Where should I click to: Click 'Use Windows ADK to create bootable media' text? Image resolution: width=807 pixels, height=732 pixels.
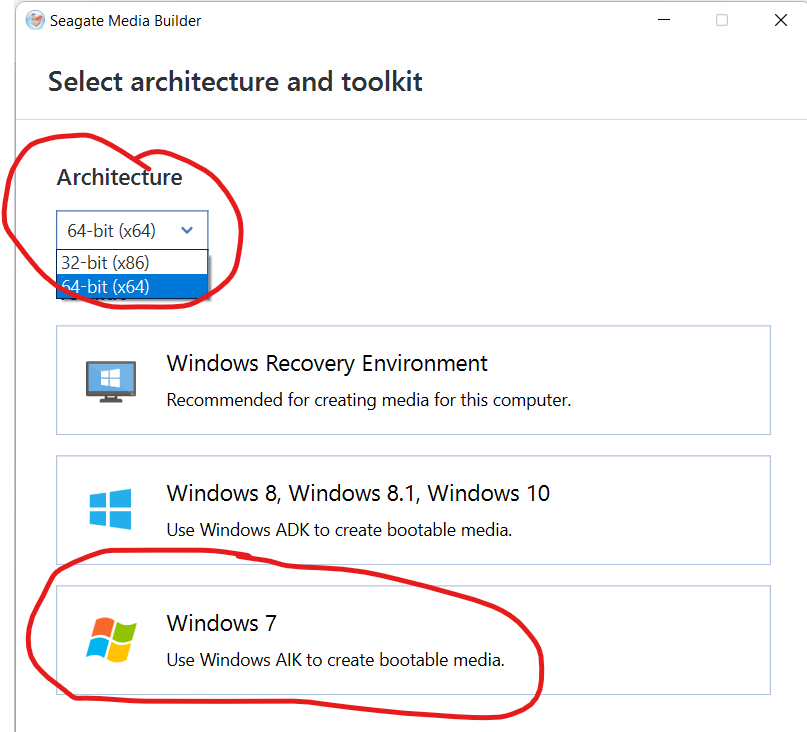click(339, 530)
